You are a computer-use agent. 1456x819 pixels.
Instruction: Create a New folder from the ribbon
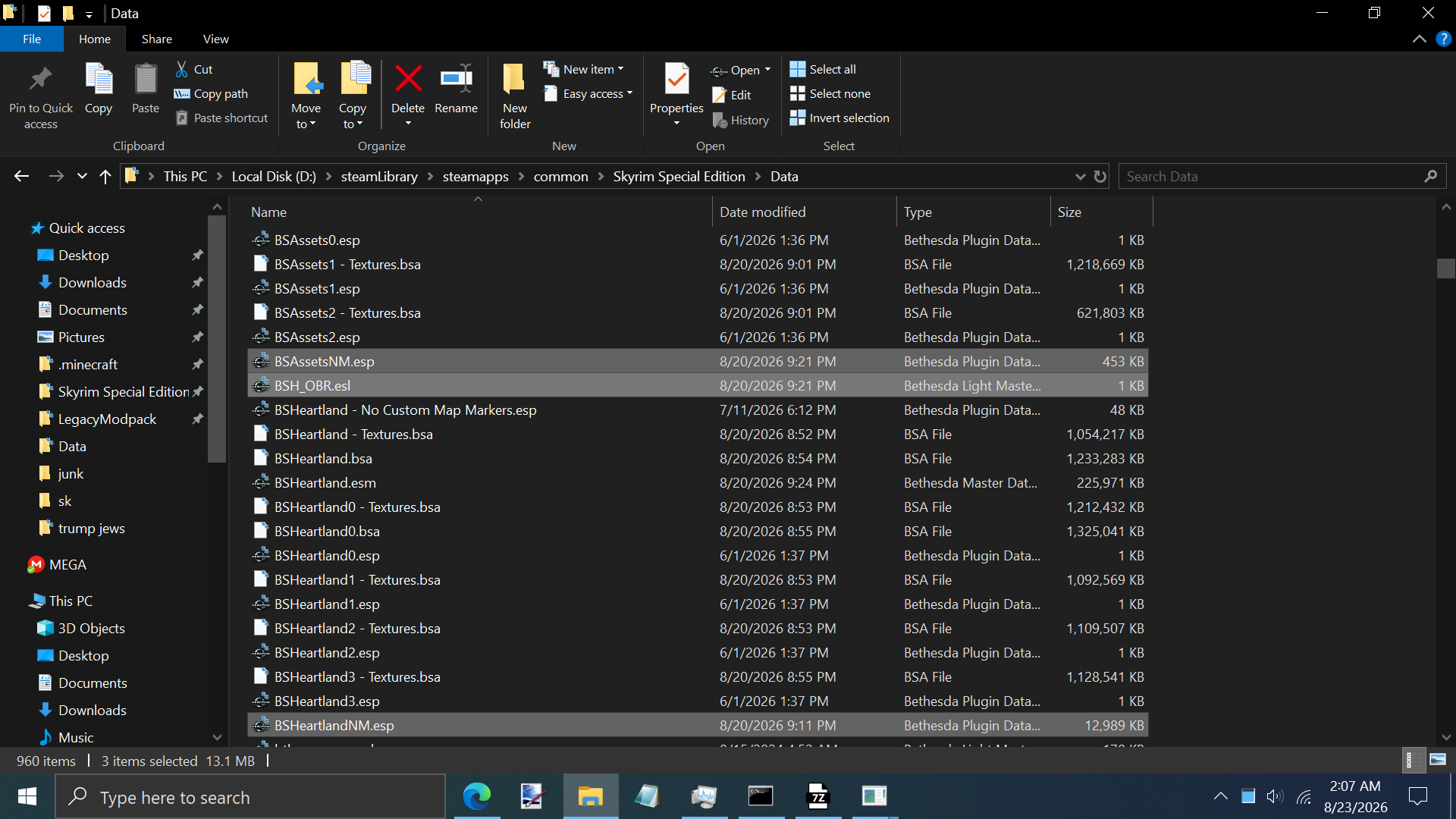pos(515,96)
